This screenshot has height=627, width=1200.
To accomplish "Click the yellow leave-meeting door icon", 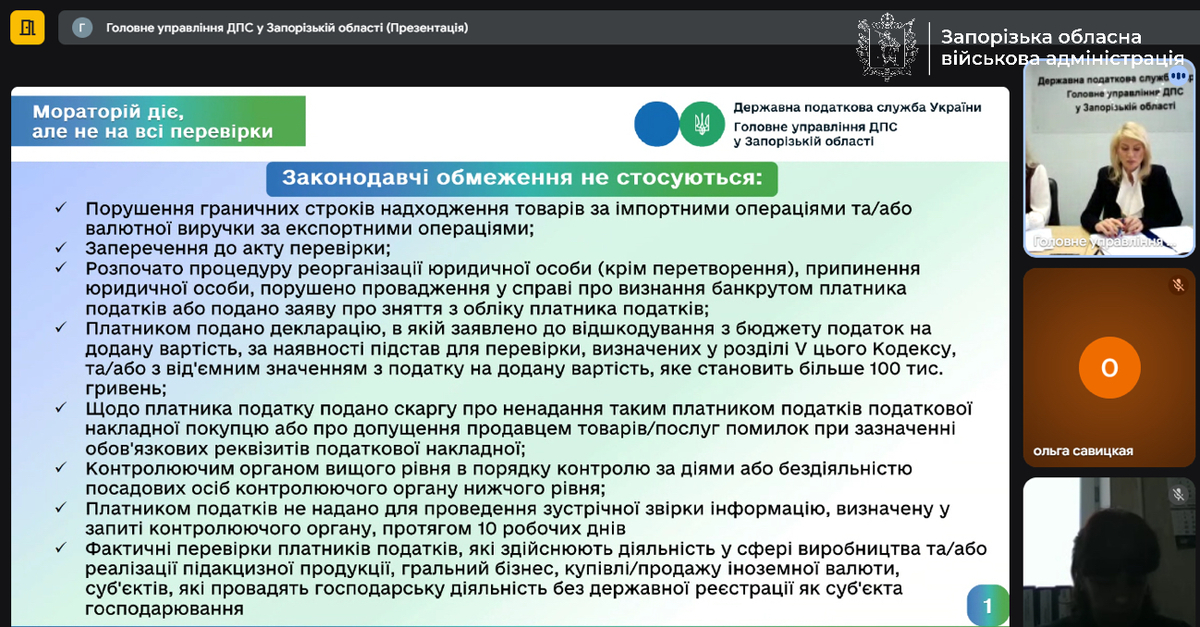I will click(27, 28).
